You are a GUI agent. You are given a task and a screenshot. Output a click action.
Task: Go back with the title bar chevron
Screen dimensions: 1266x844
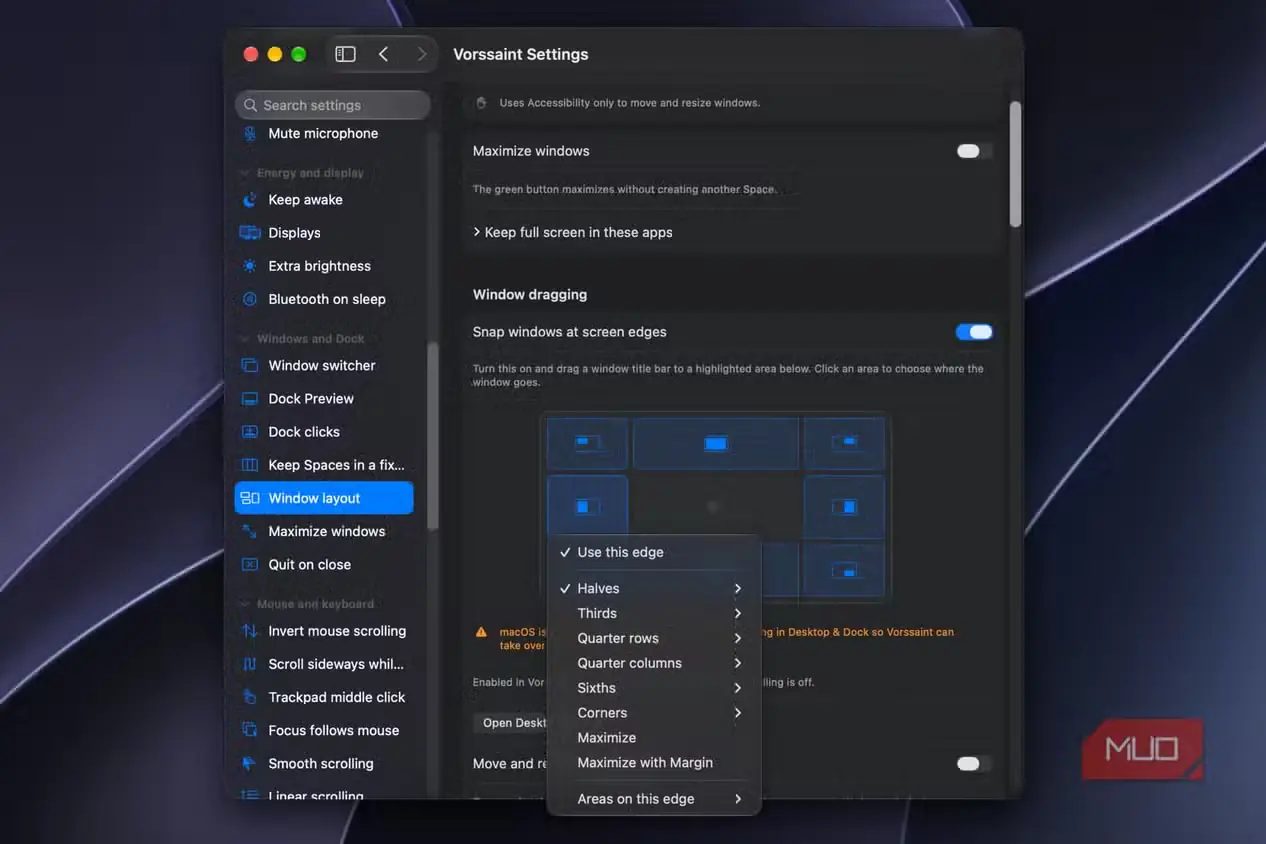click(384, 54)
